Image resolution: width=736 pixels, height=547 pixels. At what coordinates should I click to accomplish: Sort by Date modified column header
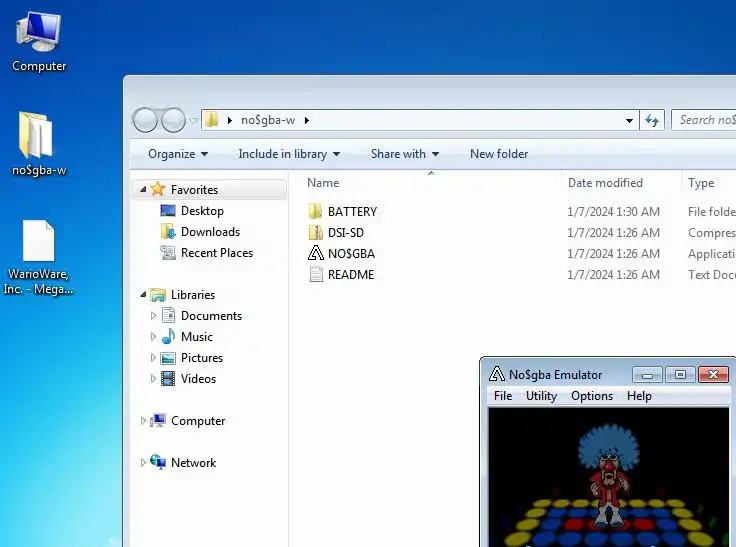click(x=605, y=183)
